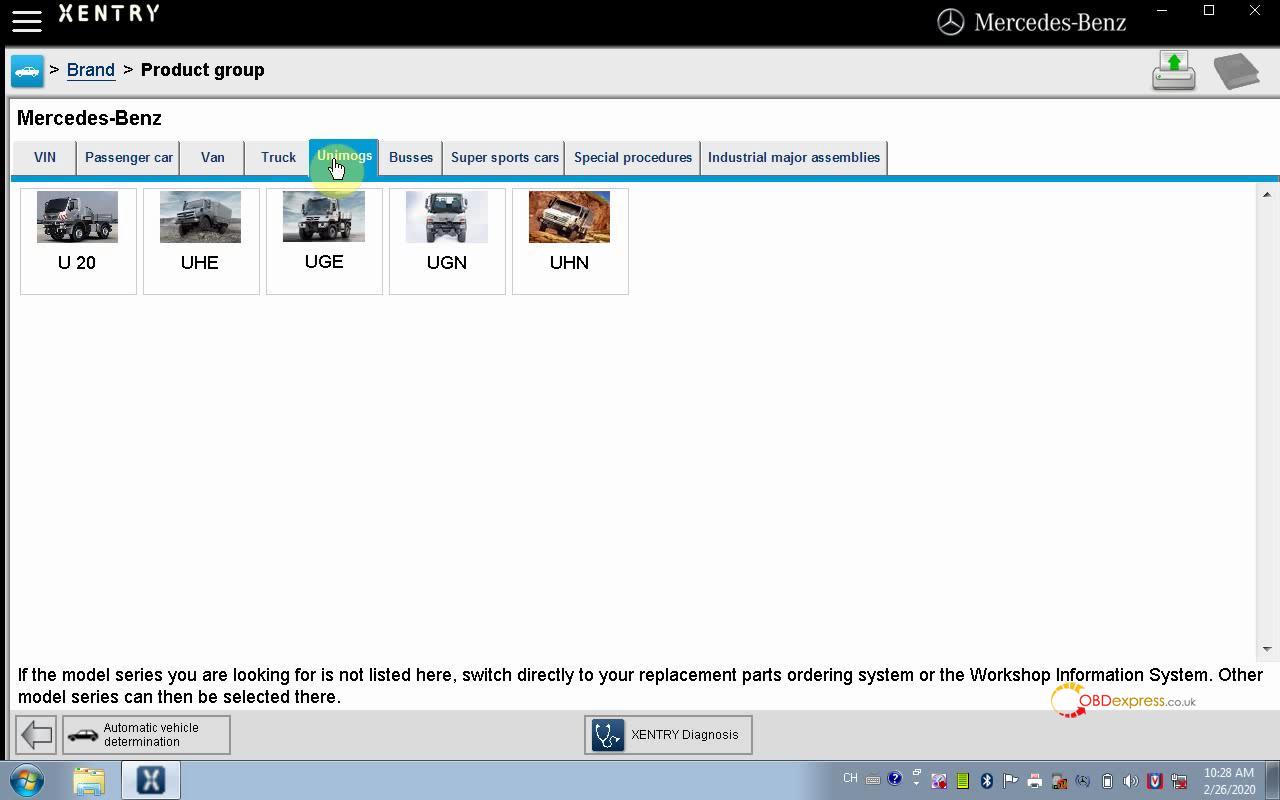The width and height of the screenshot is (1280, 800).
Task: Pick the UHN model series tile
Action: (x=570, y=241)
